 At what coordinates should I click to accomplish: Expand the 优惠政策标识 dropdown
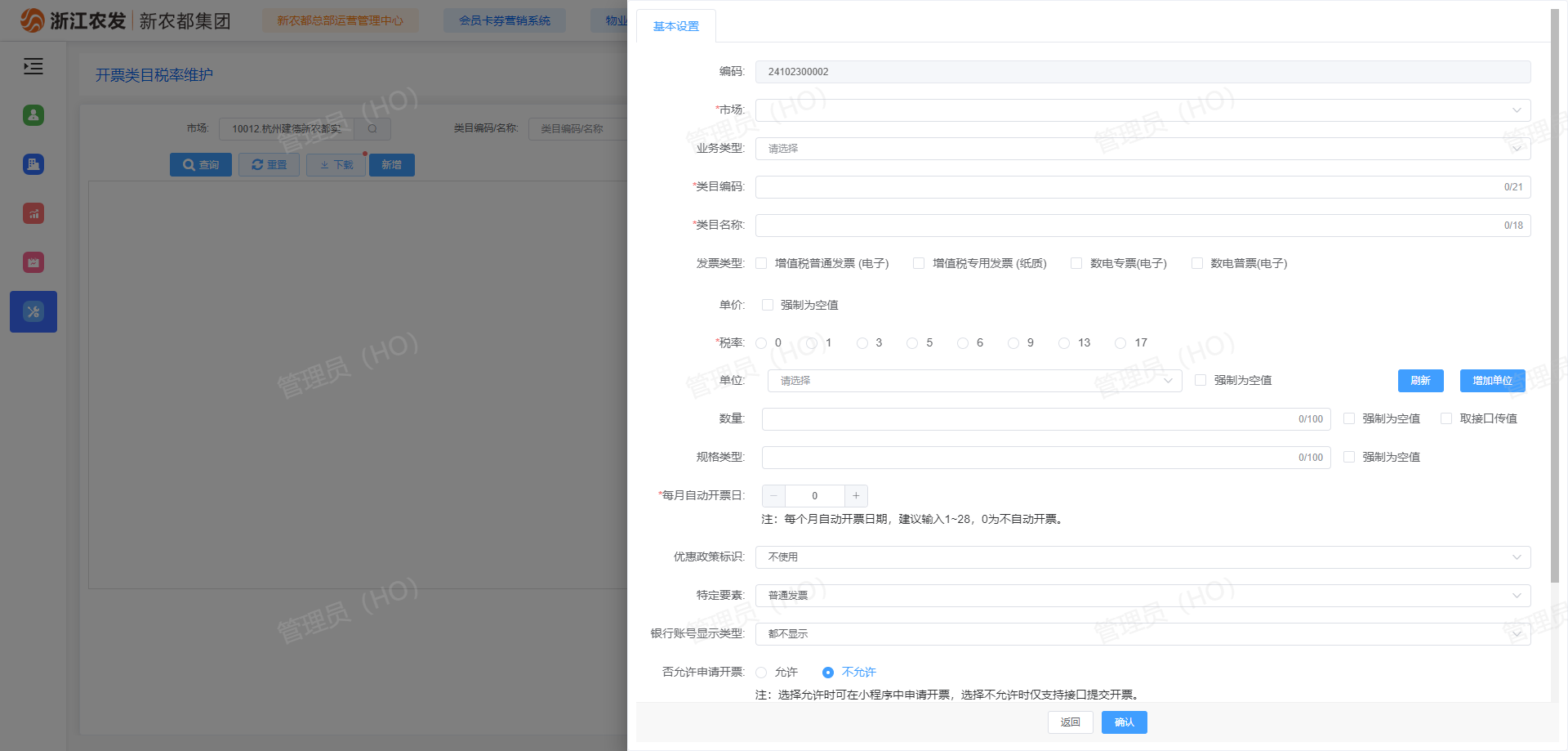(1142, 557)
